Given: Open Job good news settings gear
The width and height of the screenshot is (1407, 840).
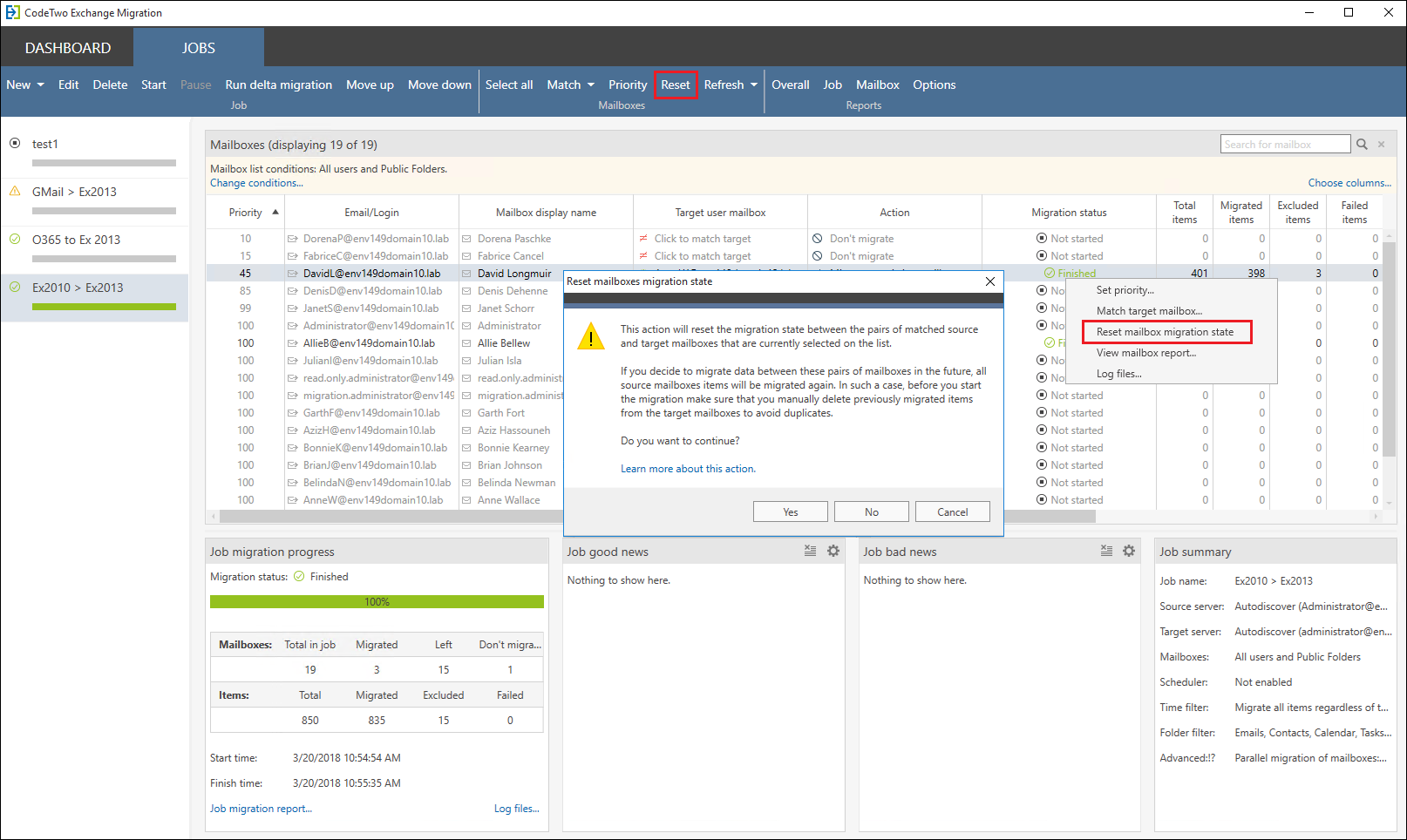Looking at the screenshot, I should (x=833, y=551).
